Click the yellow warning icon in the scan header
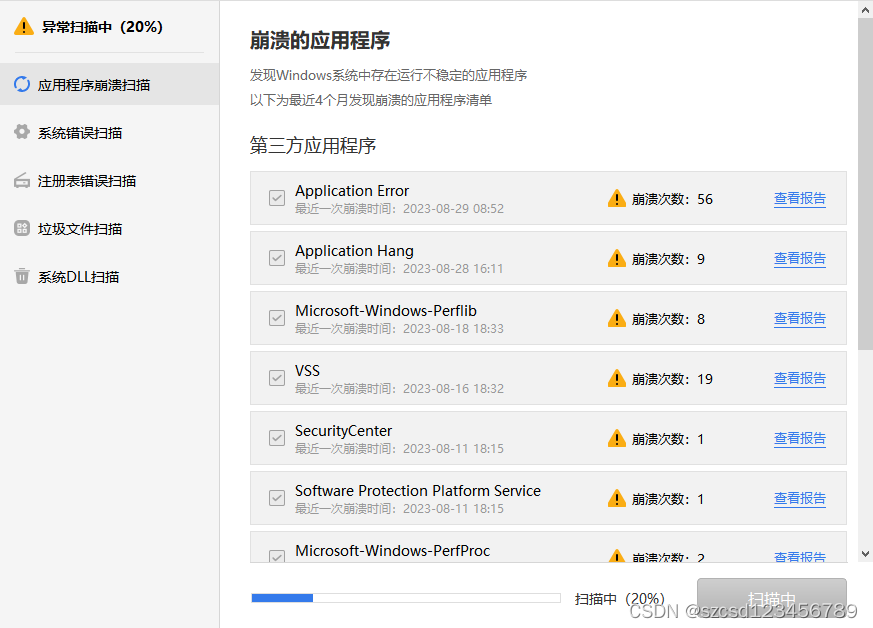Image resolution: width=873 pixels, height=628 pixels. tap(22, 27)
